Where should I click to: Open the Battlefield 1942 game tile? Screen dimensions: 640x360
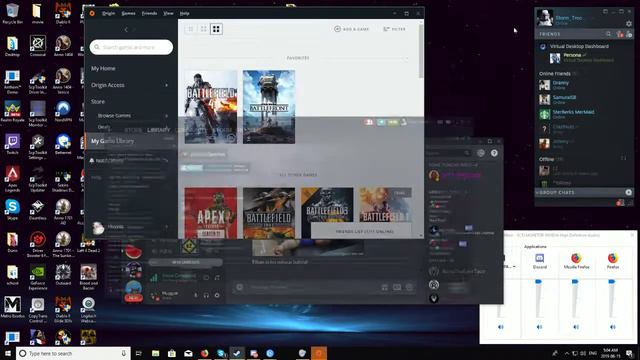click(x=269, y=213)
